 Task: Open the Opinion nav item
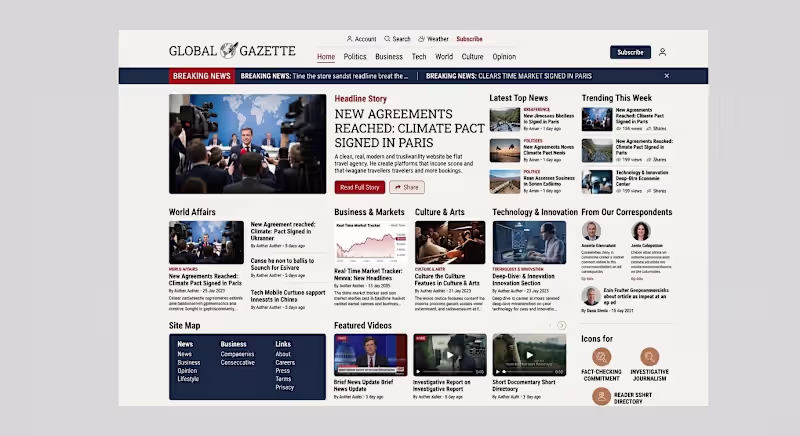click(504, 57)
